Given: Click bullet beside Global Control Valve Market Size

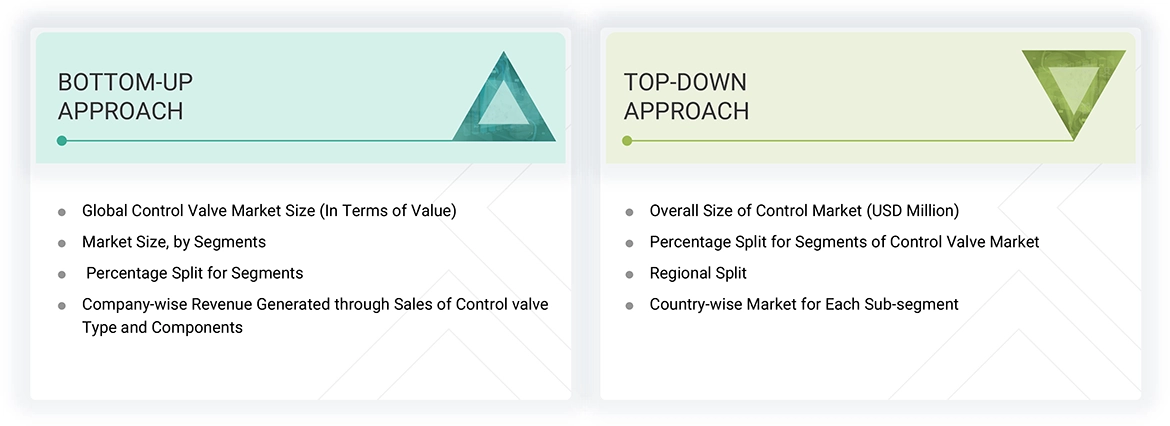Looking at the screenshot, I should pos(62,212).
